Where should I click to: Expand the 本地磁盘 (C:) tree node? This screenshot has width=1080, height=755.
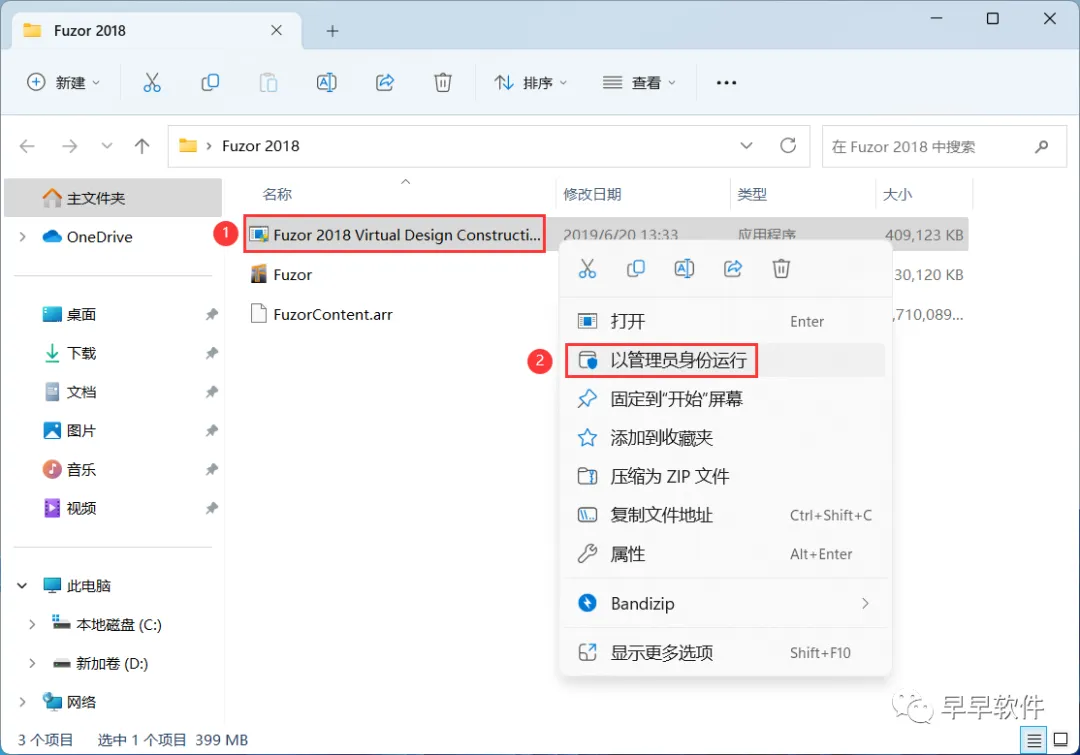[x=32, y=625]
